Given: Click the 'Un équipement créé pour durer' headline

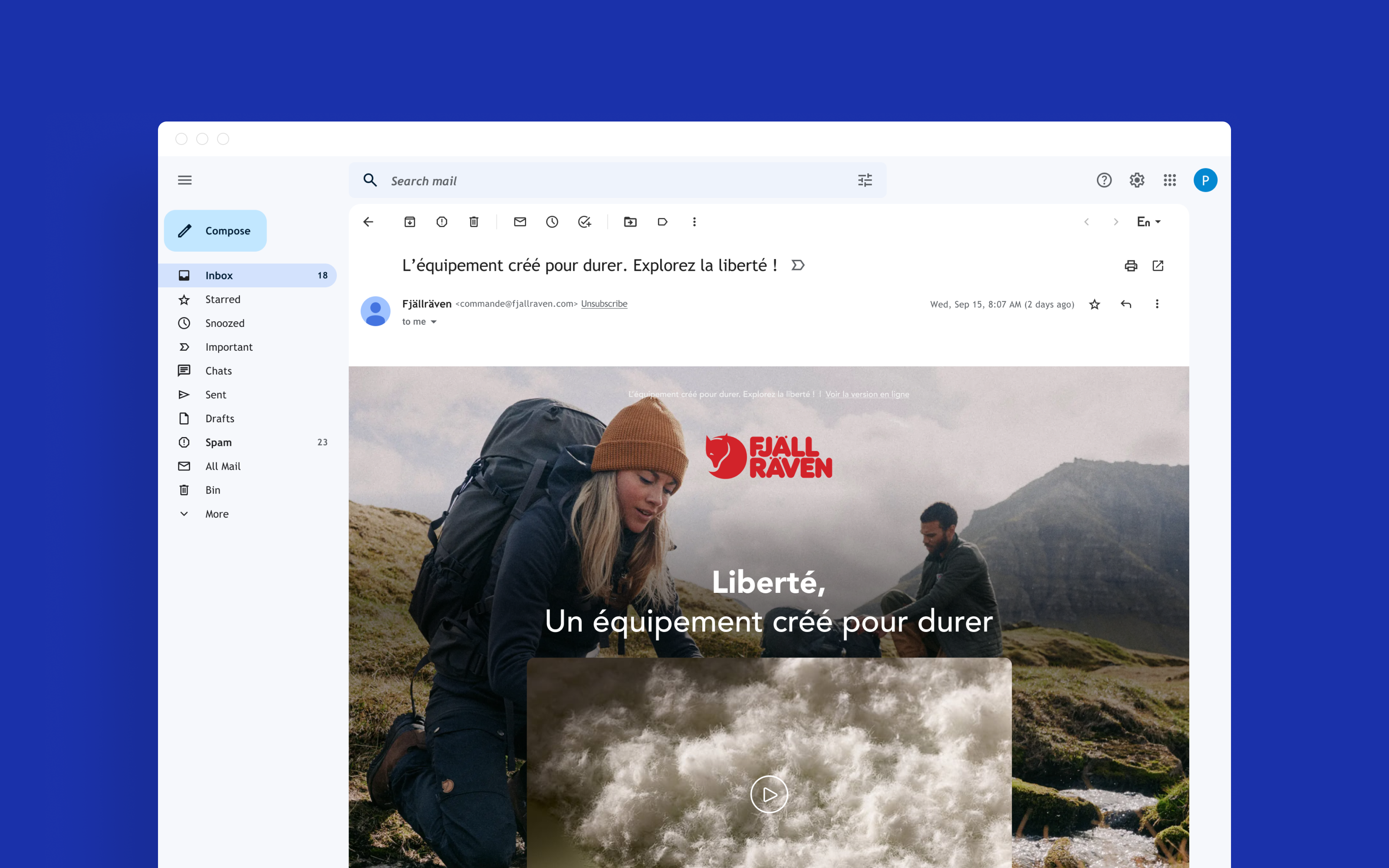Looking at the screenshot, I should coord(769,622).
